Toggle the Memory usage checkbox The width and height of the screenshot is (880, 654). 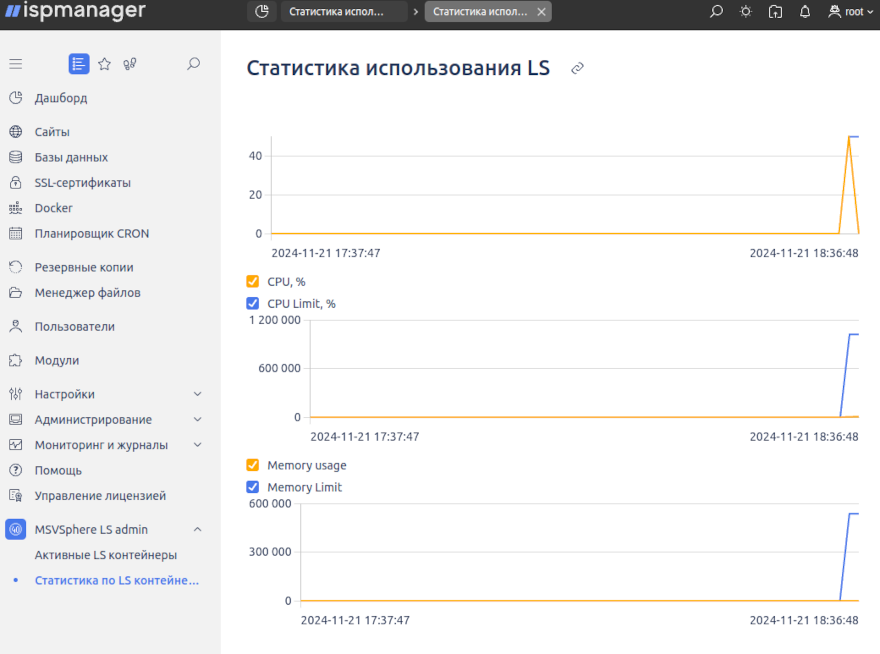tap(252, 465)
